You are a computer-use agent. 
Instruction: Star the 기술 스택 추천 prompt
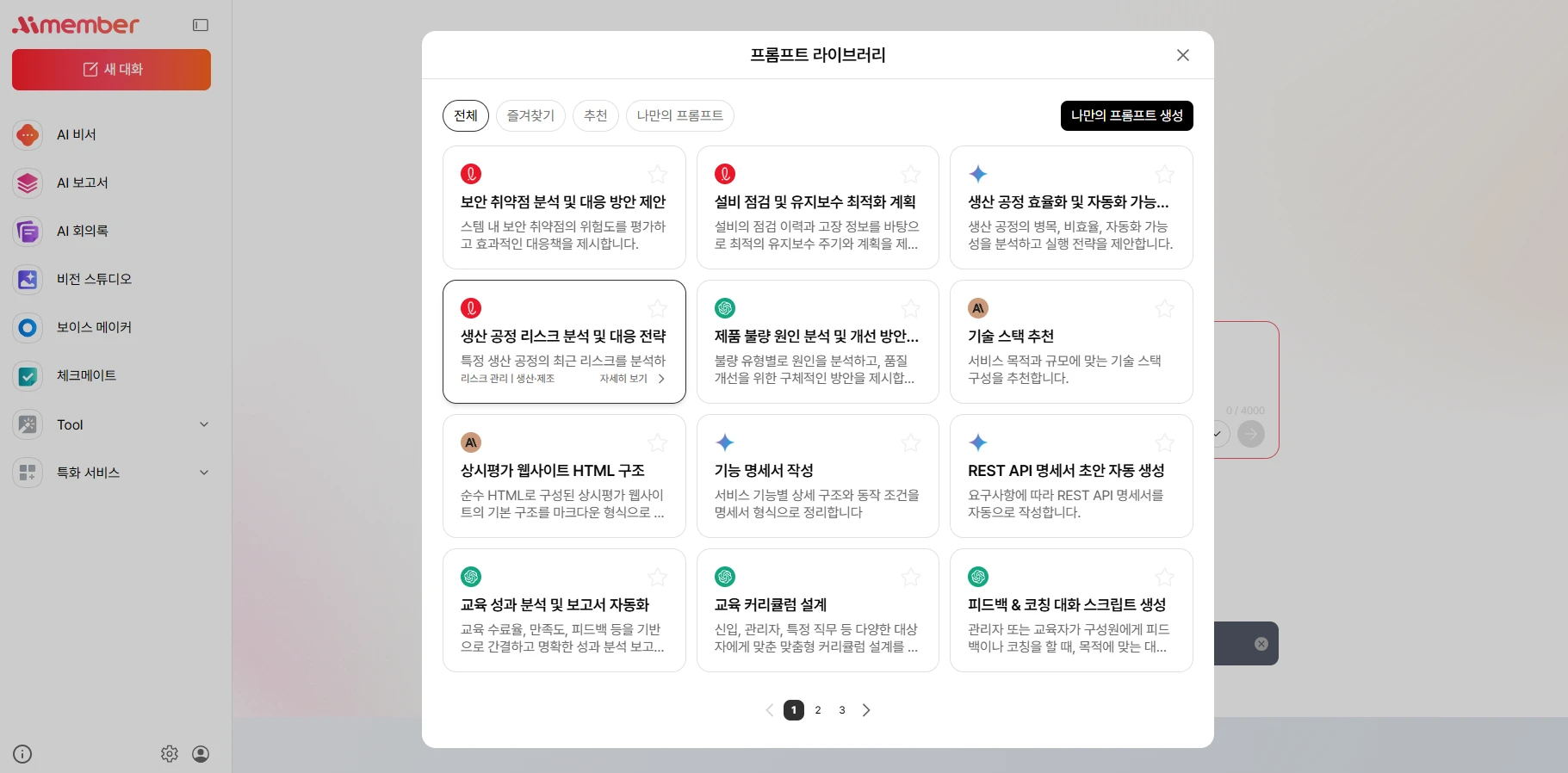coord(1164,309)
